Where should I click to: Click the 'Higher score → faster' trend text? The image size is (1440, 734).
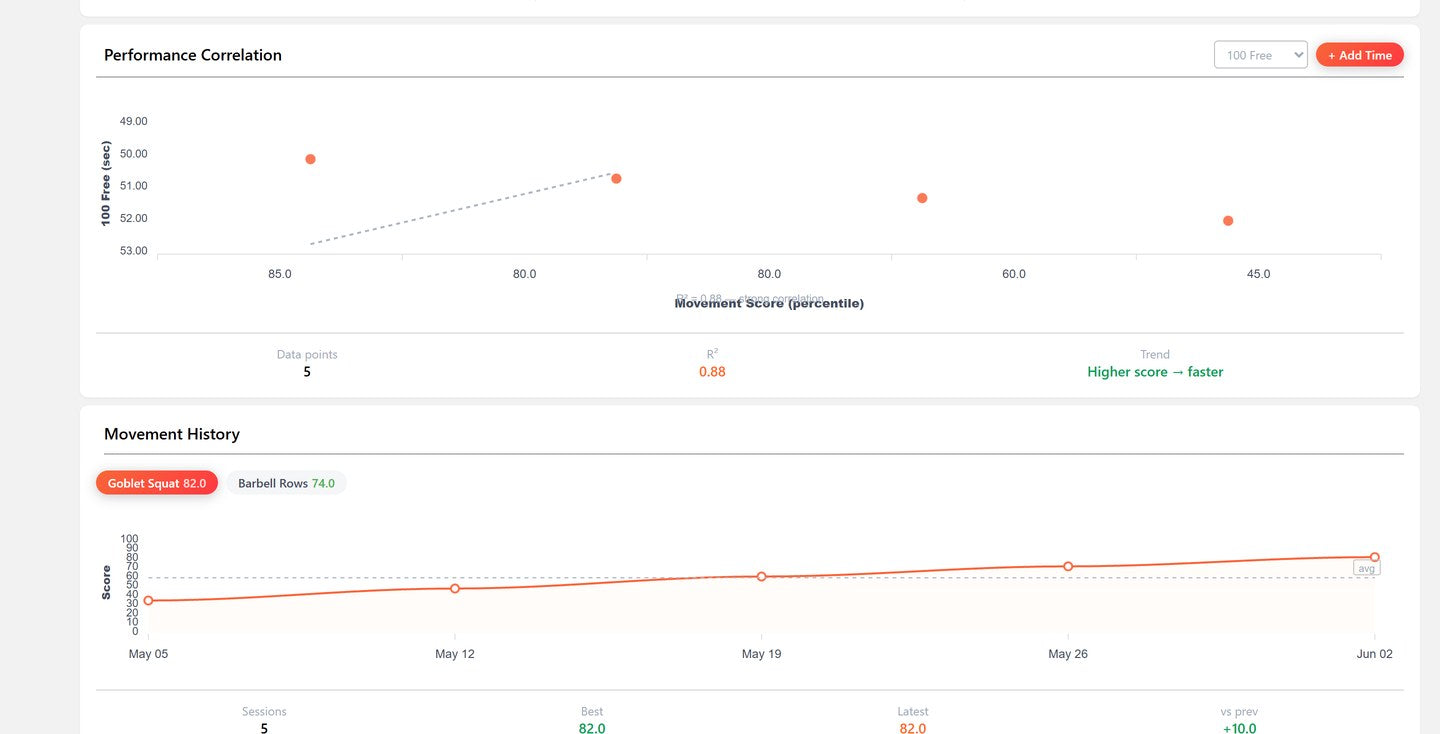click(x=1155, y=372)
